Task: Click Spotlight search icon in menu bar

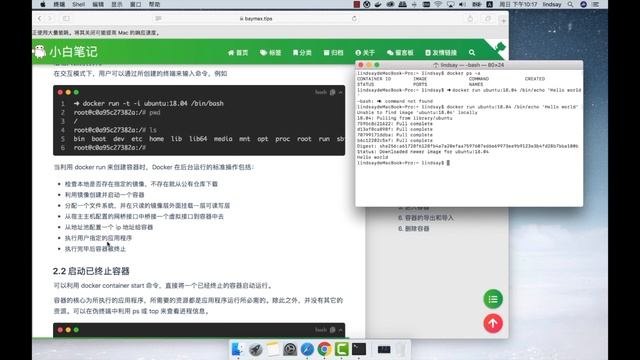Action: coord(570,4)
